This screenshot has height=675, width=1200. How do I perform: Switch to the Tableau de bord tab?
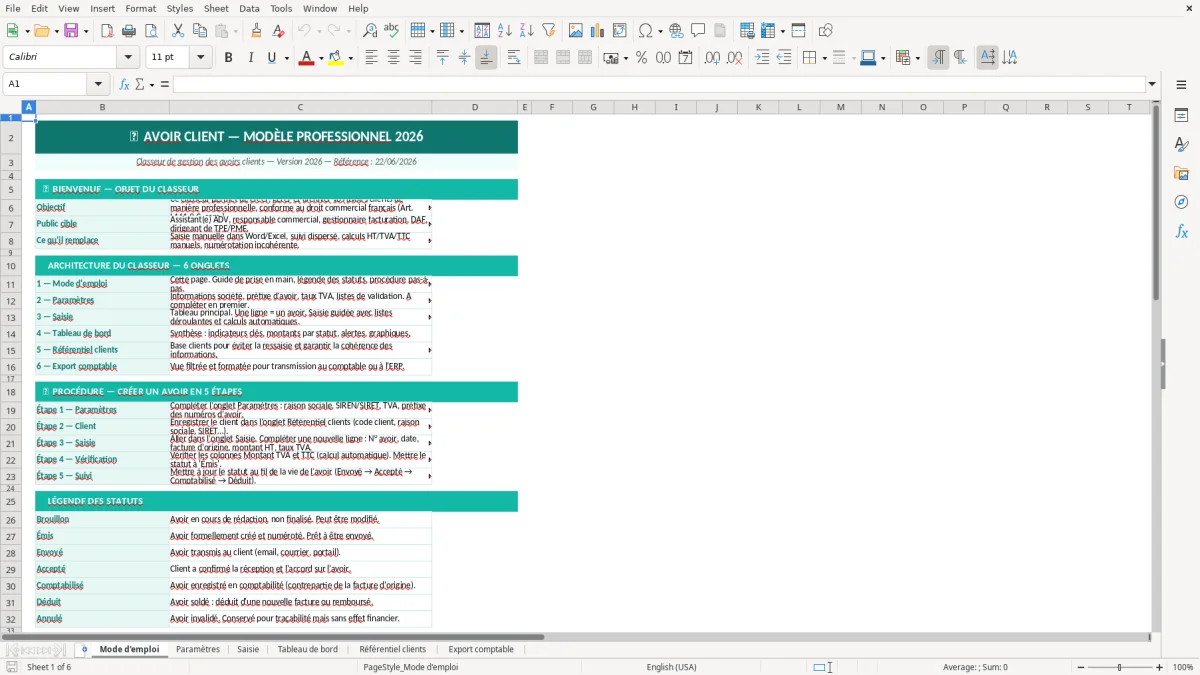click(x=308, y=649)
